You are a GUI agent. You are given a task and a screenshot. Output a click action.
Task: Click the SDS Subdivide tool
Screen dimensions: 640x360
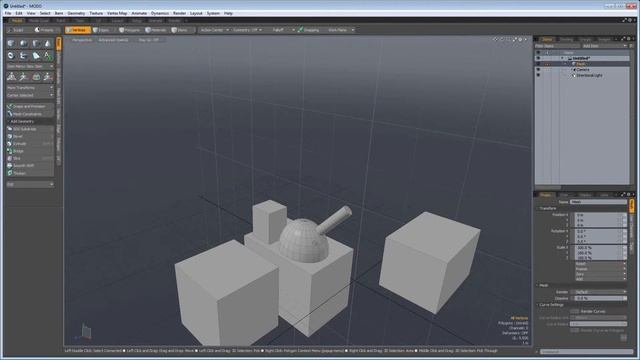click(x=30, y=129)
